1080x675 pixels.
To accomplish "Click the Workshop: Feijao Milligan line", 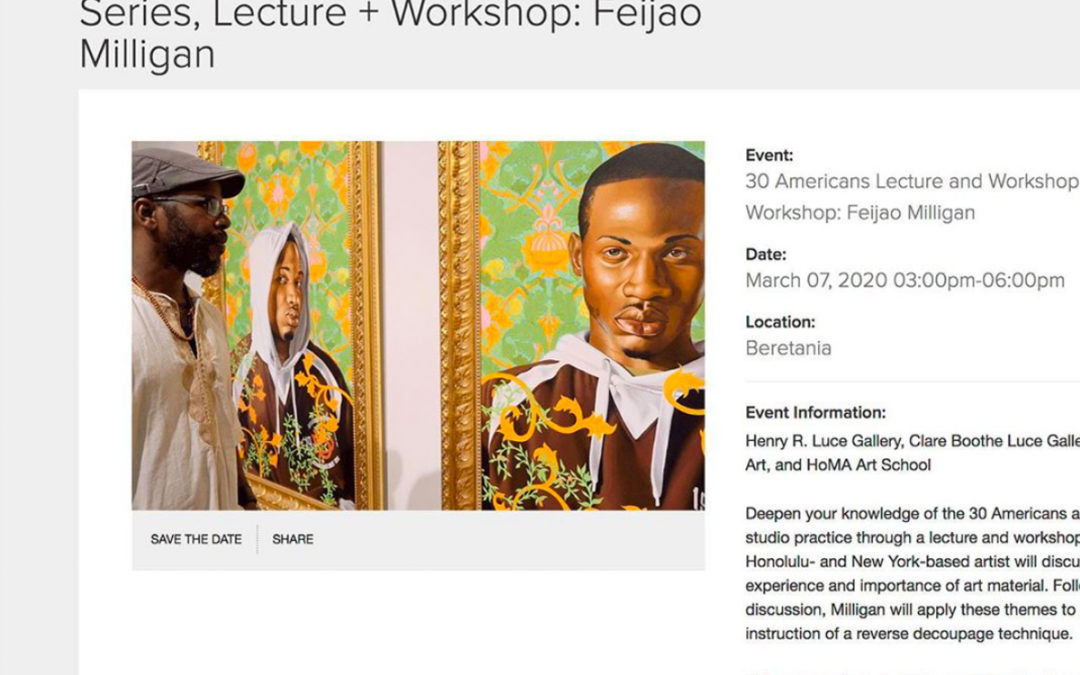I will (860, 212).
